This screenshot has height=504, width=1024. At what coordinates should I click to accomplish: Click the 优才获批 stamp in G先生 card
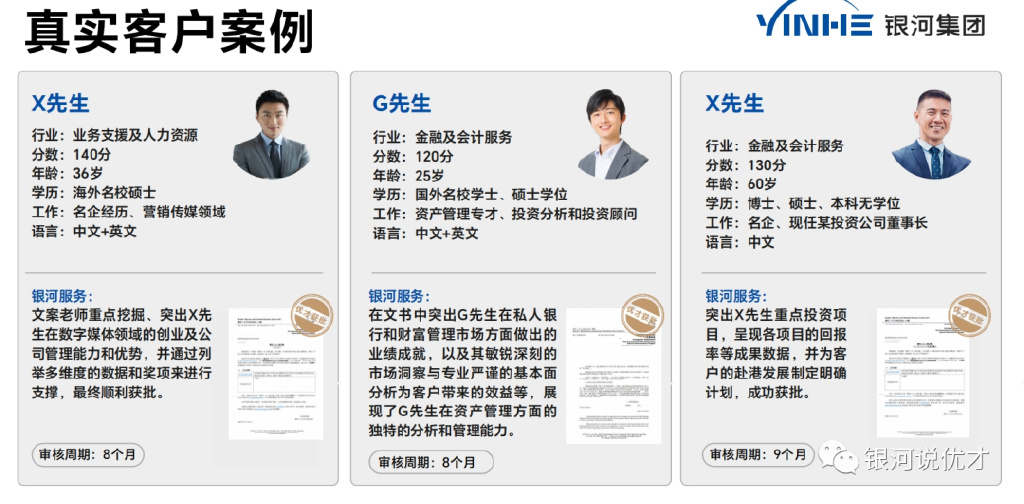[x=643, y=316]
